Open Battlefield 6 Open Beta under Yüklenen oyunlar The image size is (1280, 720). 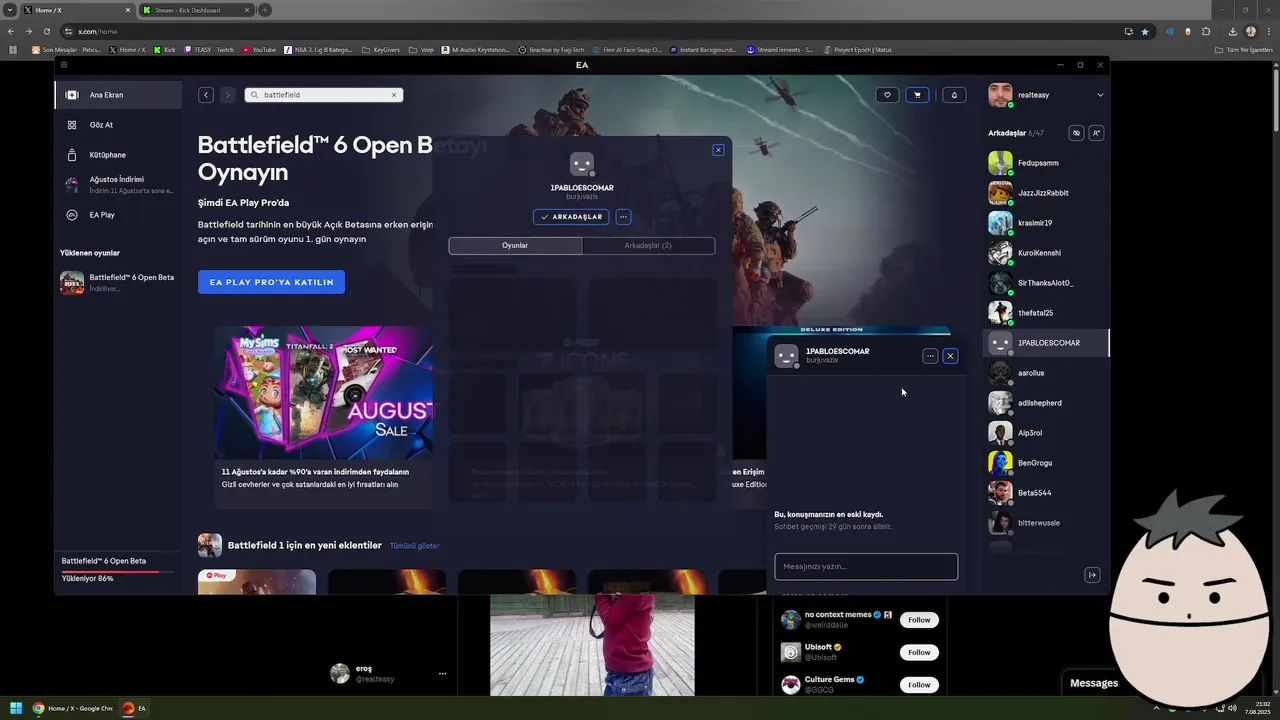click(118, 282)
